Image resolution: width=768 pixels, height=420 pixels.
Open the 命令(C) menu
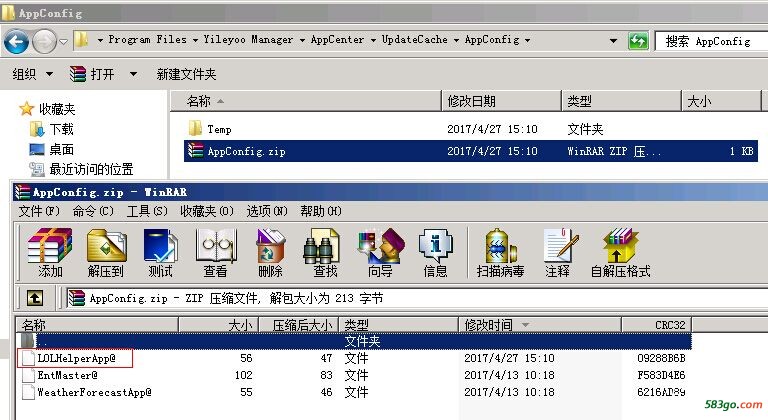(x=93, y=211)
